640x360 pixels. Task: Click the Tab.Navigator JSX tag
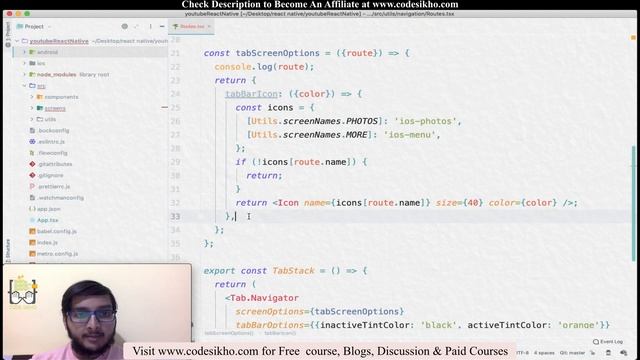[264, 298]
